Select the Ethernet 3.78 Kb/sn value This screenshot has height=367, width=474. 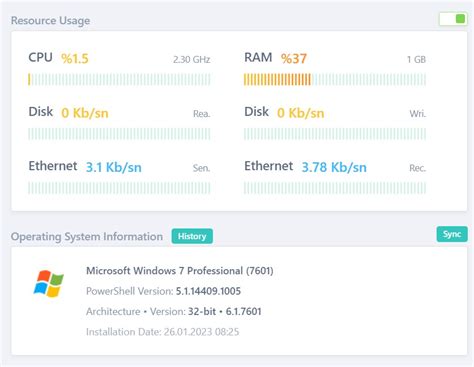334,167
